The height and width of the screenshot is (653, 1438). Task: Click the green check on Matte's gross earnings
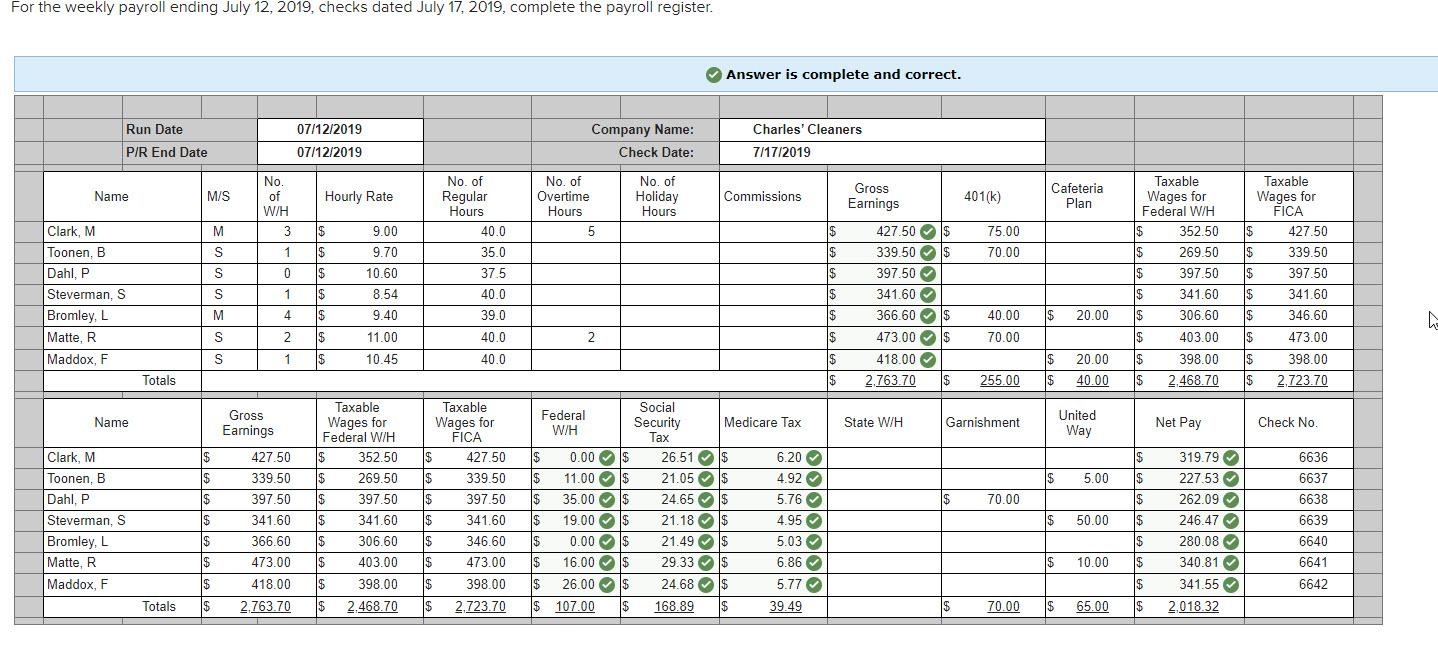pos(928,337)
